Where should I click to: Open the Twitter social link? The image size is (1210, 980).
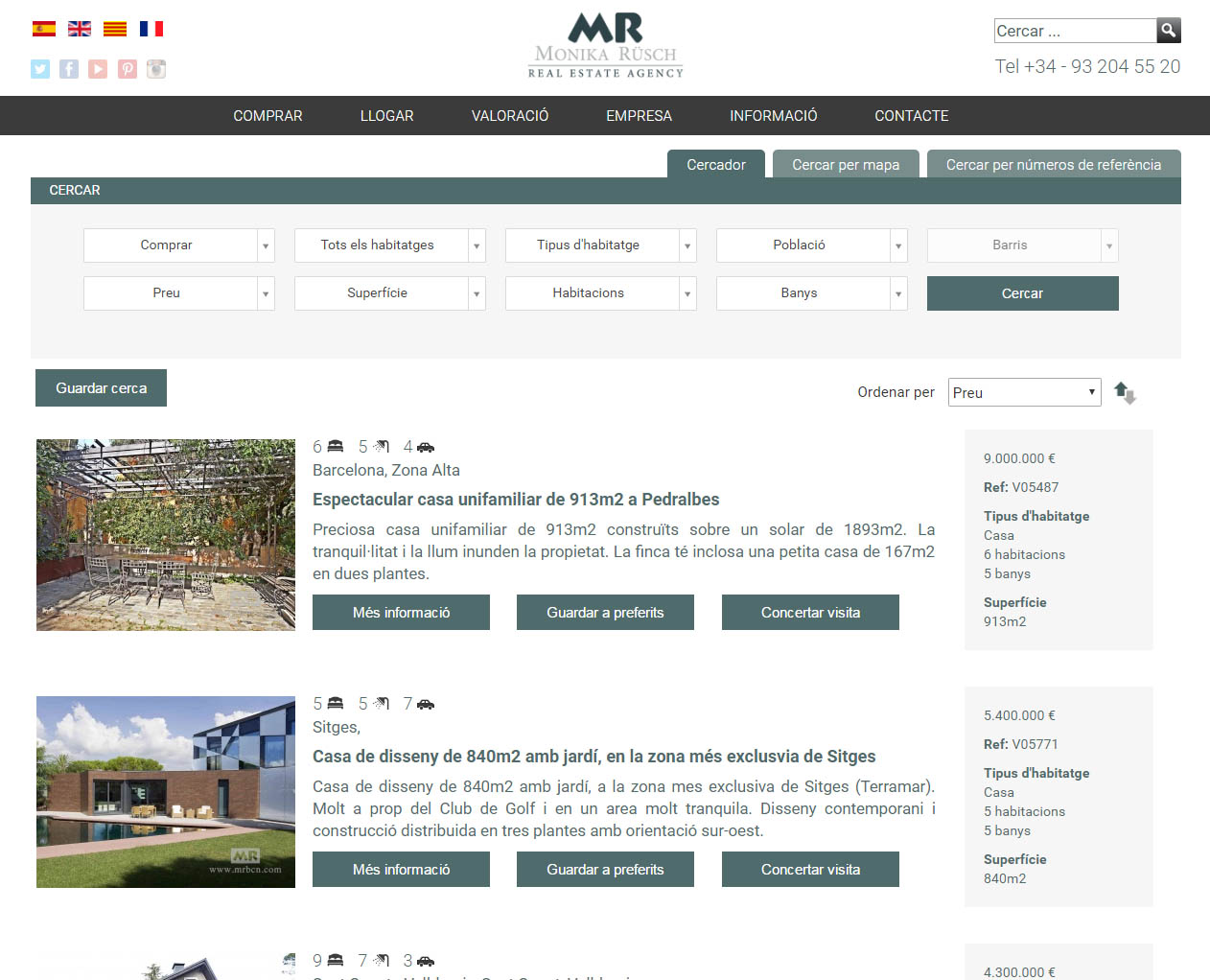[x=40, y=69]
